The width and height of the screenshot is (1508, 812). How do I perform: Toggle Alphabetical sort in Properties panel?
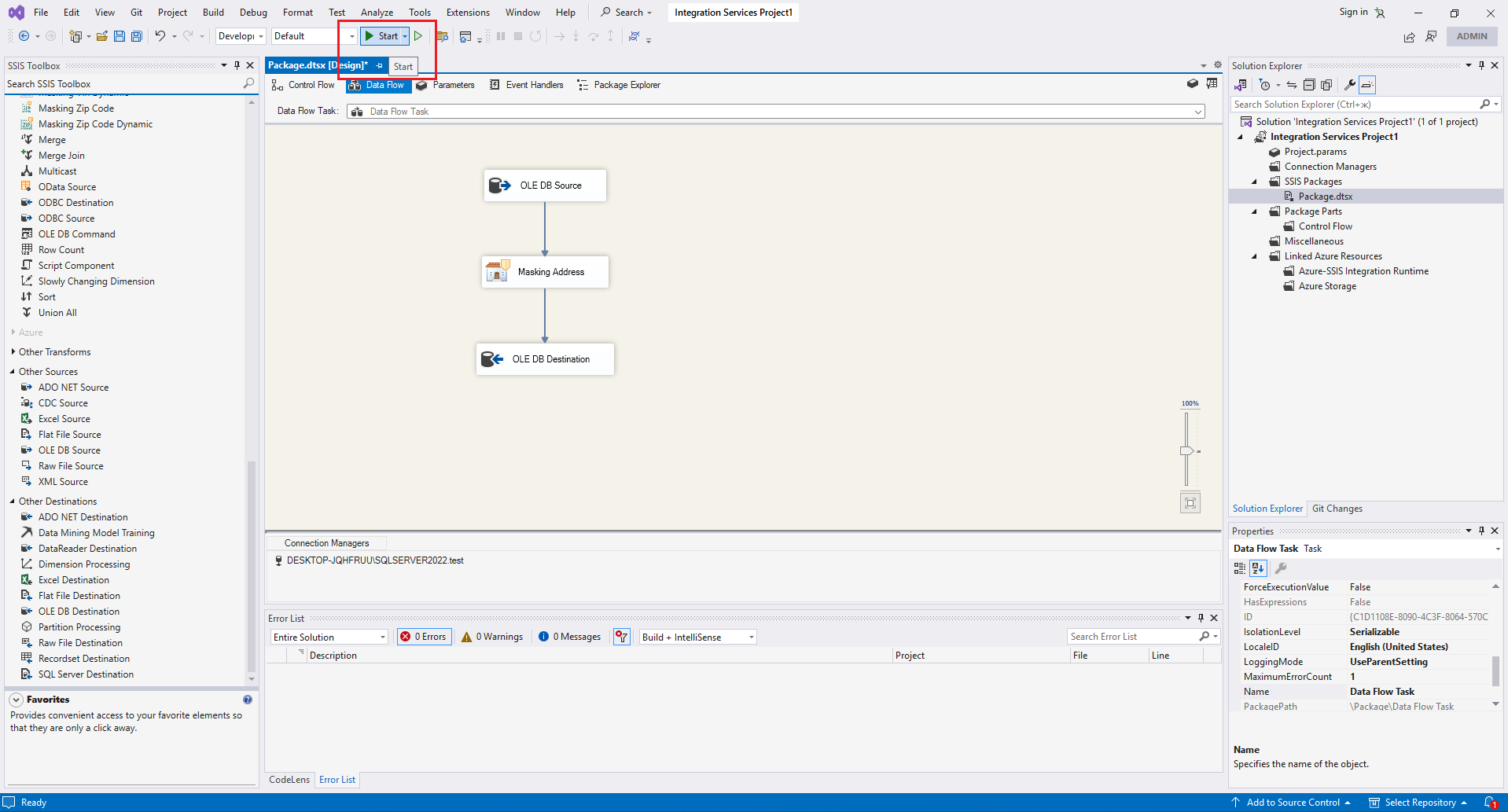(x=1258, y=568)
